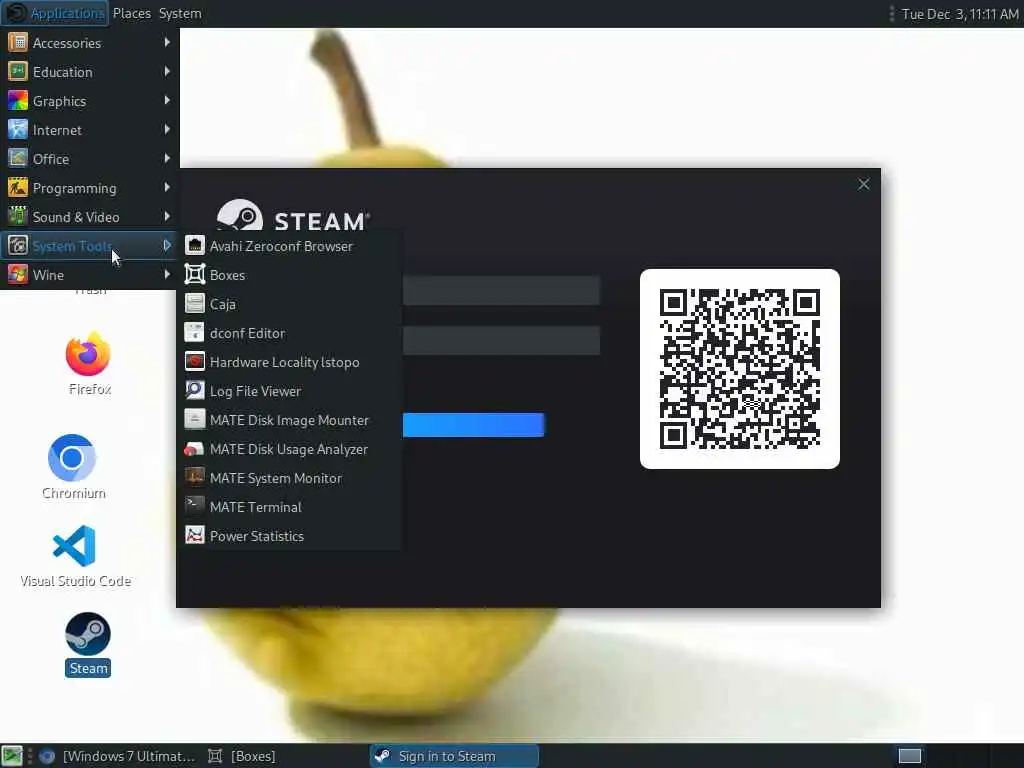The height and width of the screenshot is (768, 1024).
Task: Expand the Graphics submenu arrow
Action: click(167, 101)
